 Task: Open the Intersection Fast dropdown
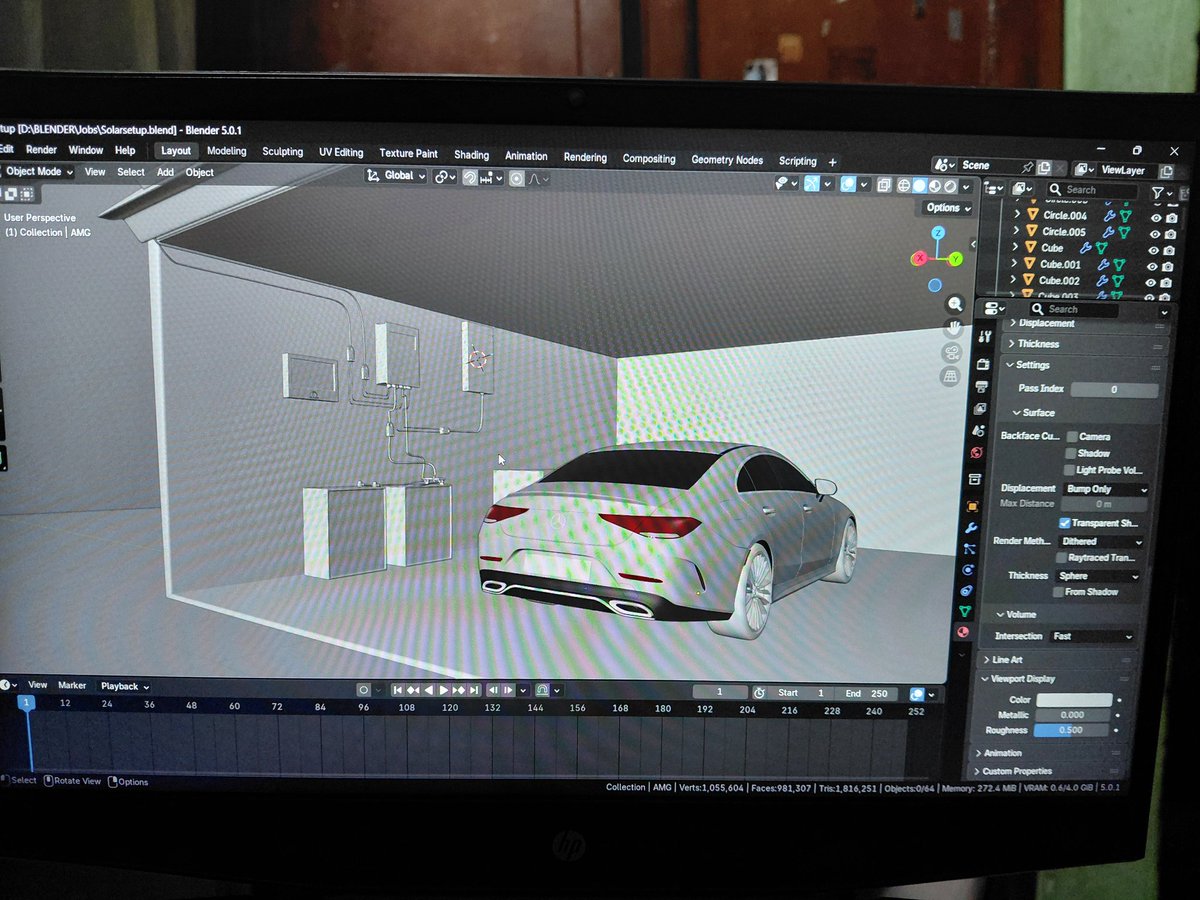pos(1091,636)
